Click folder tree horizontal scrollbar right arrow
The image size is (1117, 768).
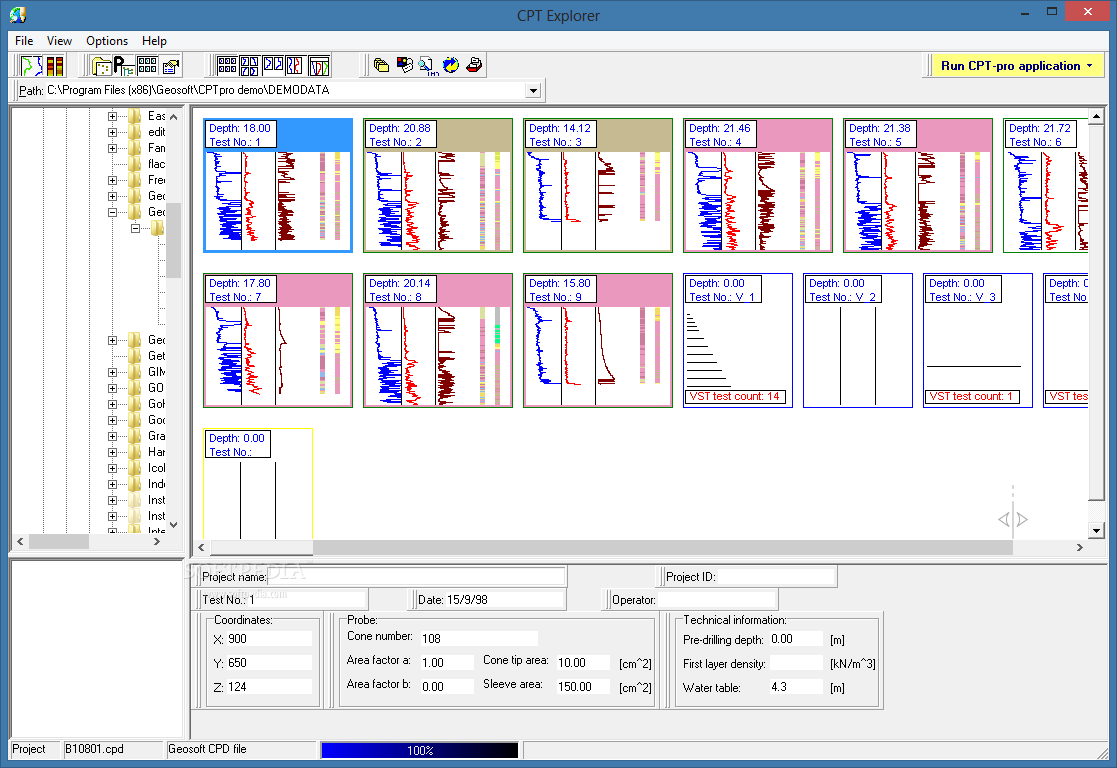tap(157, 541)
